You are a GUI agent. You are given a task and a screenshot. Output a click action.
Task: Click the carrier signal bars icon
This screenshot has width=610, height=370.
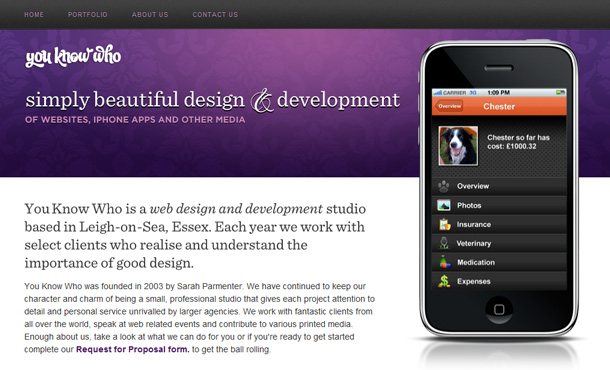438,93
